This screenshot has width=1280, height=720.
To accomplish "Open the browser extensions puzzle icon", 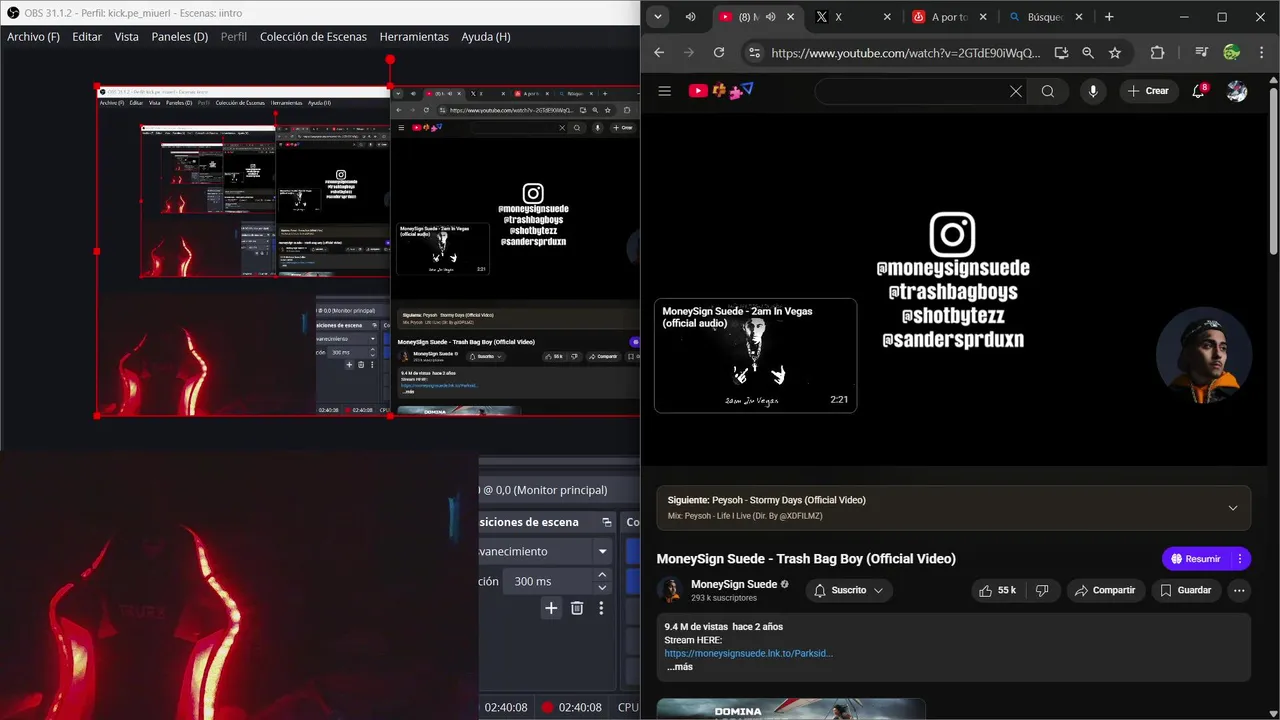I will pos(1158,53).
